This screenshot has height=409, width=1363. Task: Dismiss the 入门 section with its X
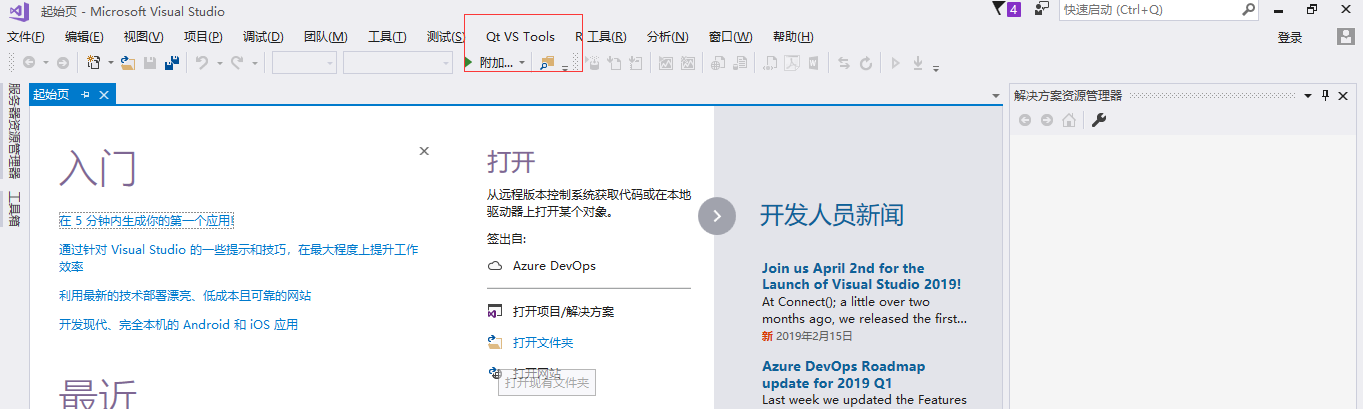pyautogui.click(x=424, y=150)
